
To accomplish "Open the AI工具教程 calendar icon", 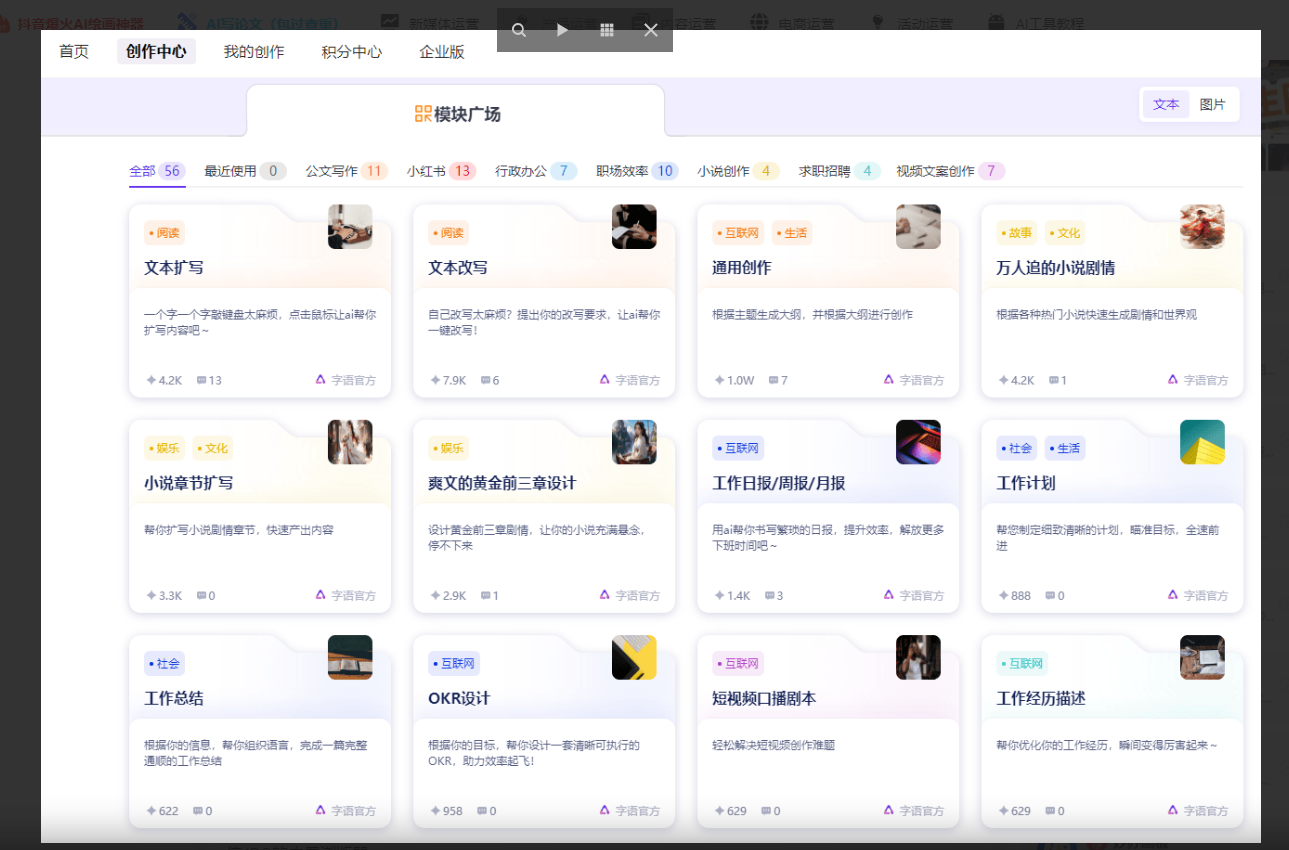I will tap(996, 21).
